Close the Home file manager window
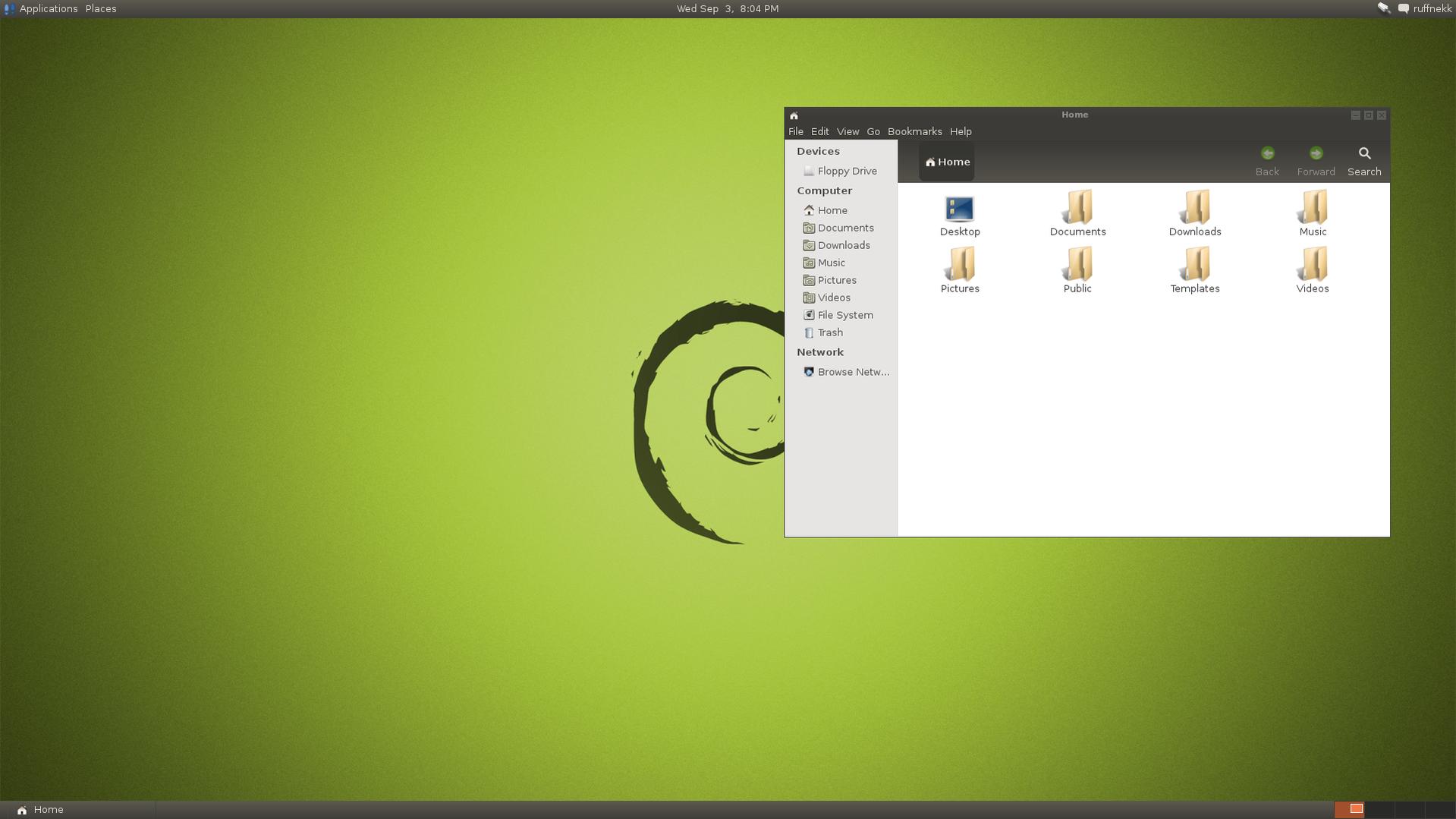1456x819 pixels. [x=1382, y=115]
